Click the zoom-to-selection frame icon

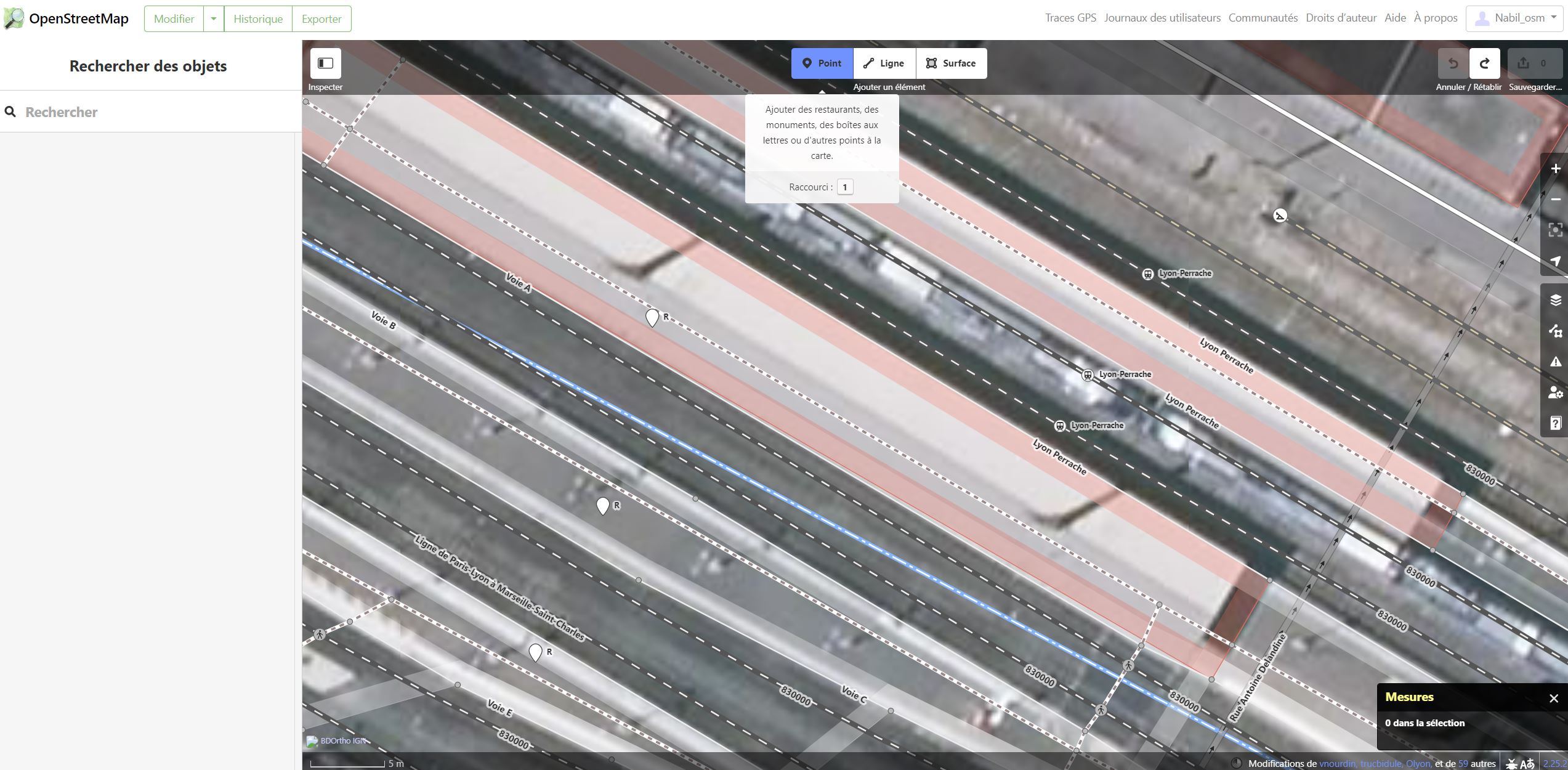point(1555,230)
